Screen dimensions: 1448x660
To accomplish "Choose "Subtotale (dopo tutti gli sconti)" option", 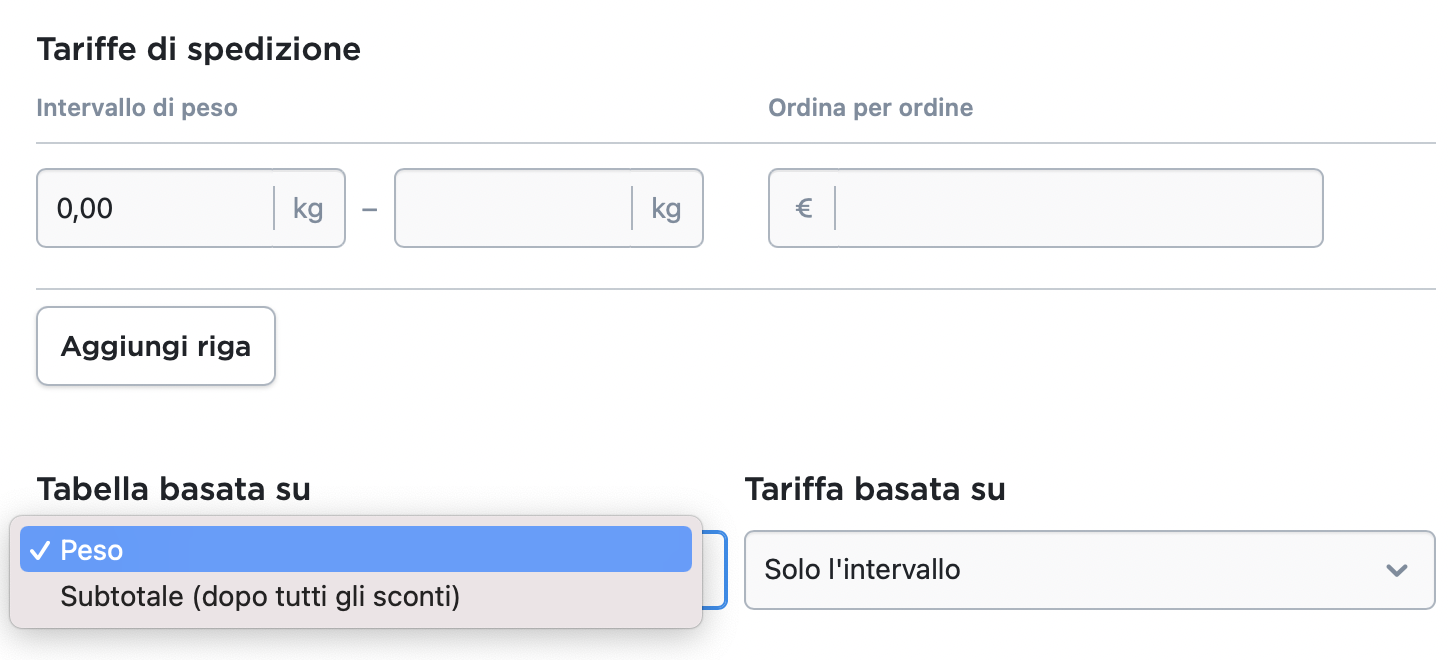I will coord(260,597).
